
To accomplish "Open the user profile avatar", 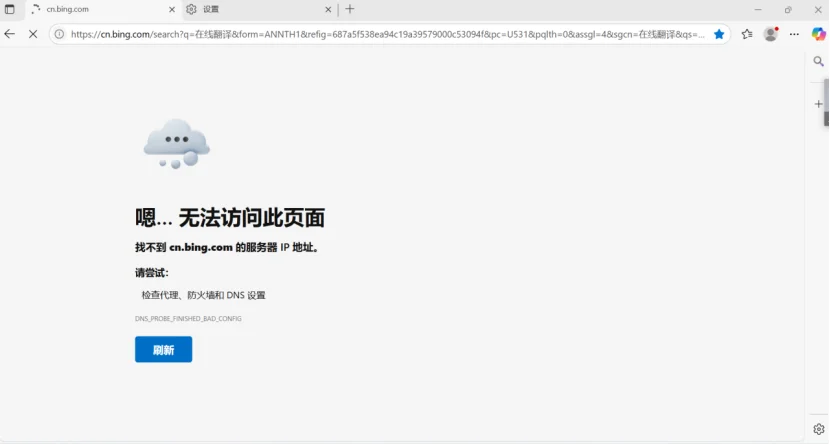I will (771, 34).
